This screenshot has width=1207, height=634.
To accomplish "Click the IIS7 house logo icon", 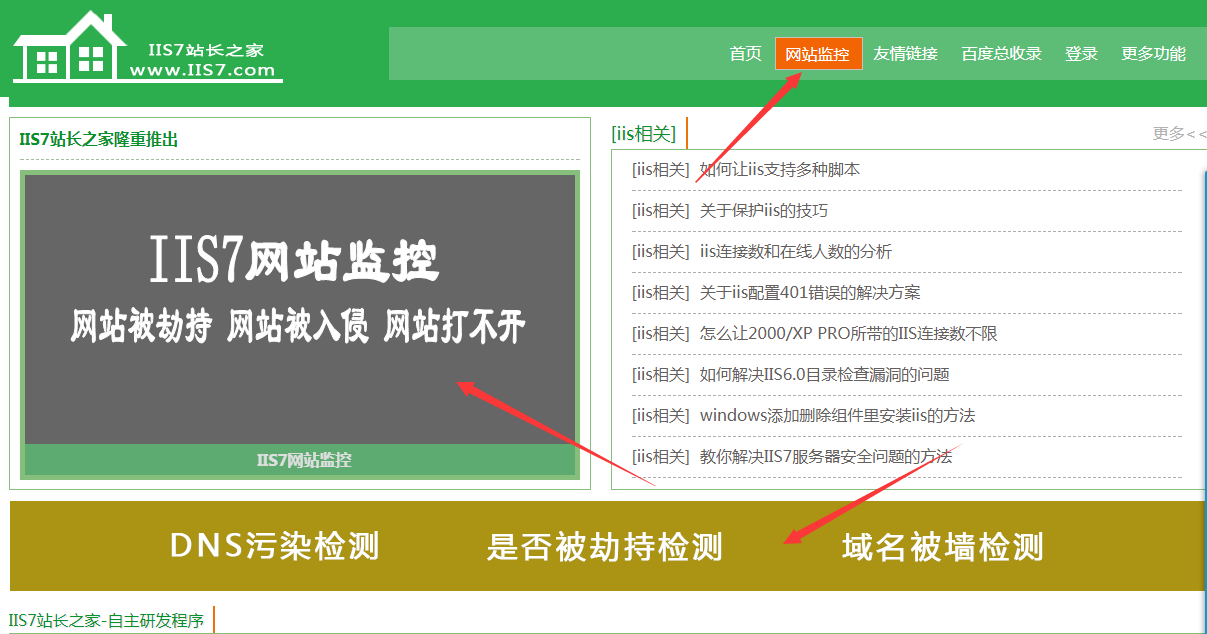I will point(68,48).
